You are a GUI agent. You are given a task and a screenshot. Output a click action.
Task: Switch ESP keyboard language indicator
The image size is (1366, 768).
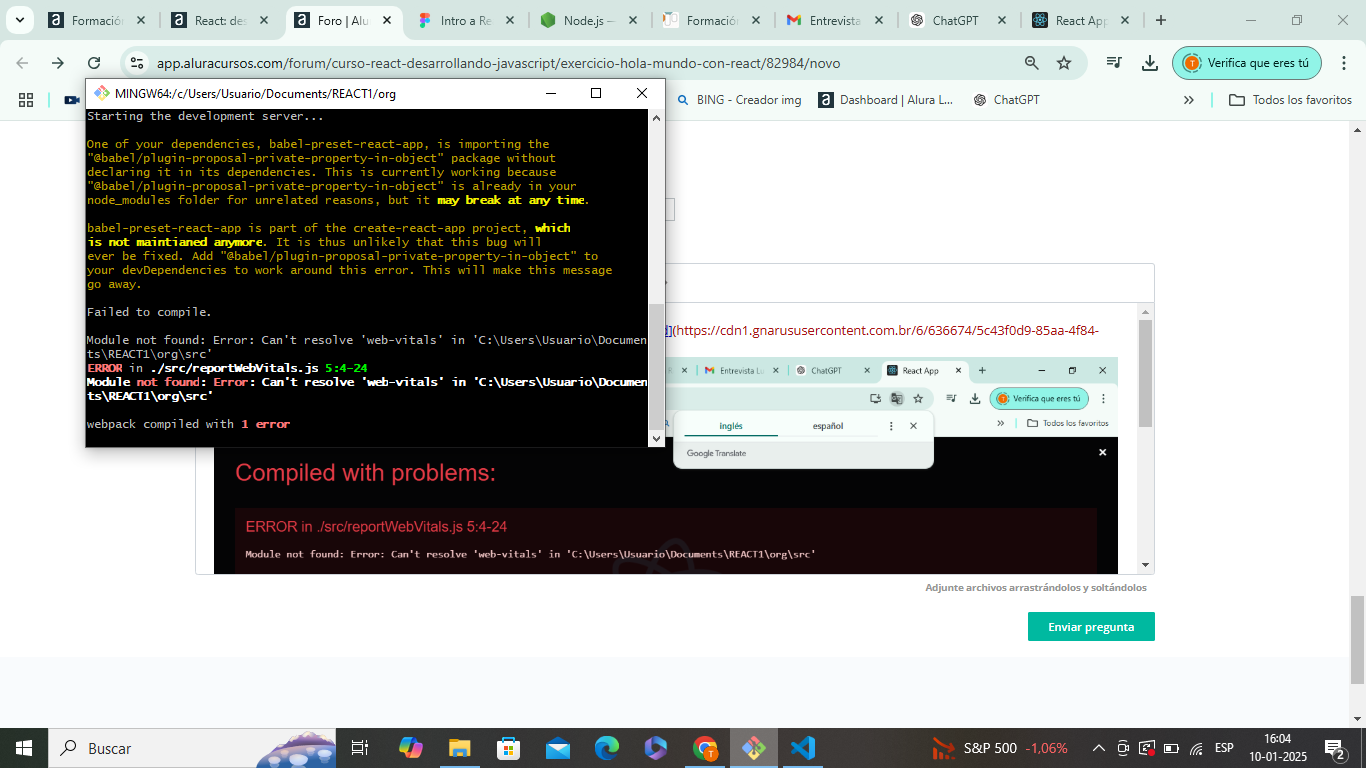pyautogui.click(x=1224, y=748)
